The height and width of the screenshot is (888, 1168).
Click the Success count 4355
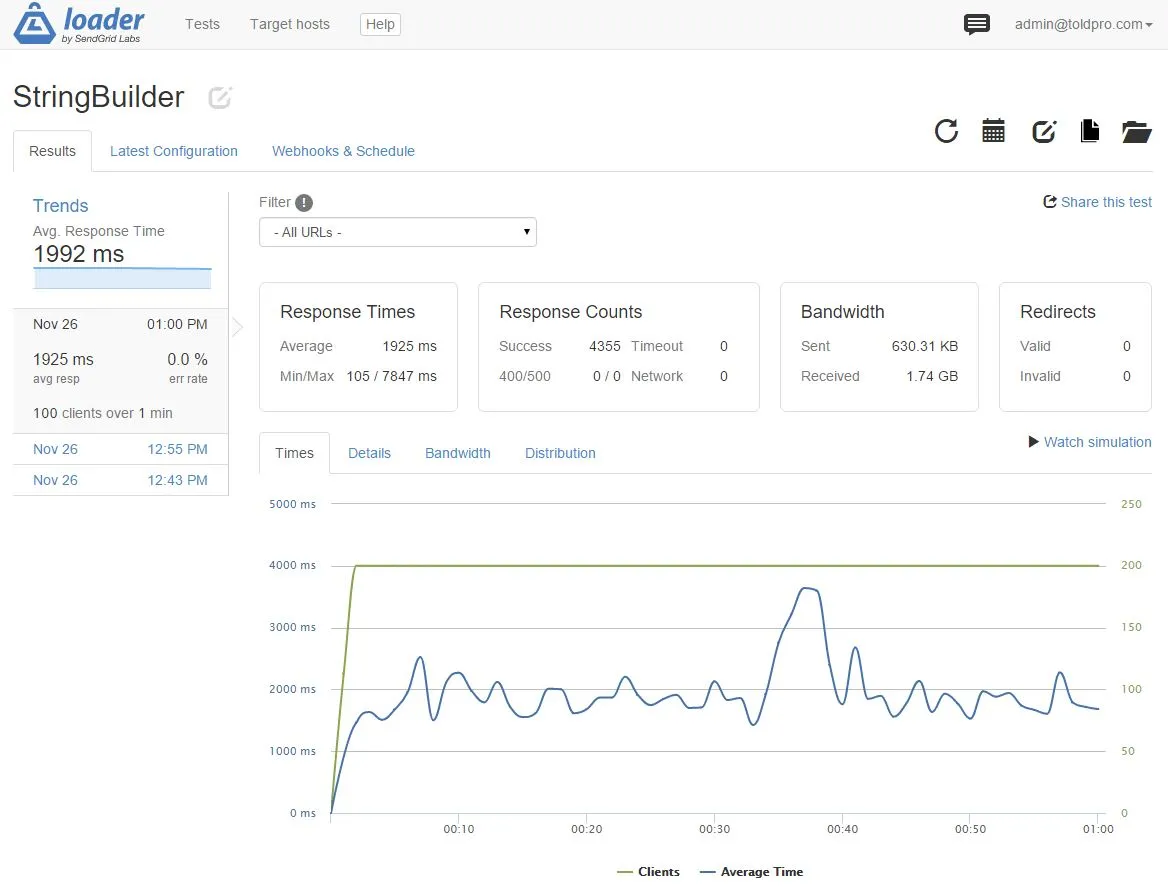click(605, 346)
